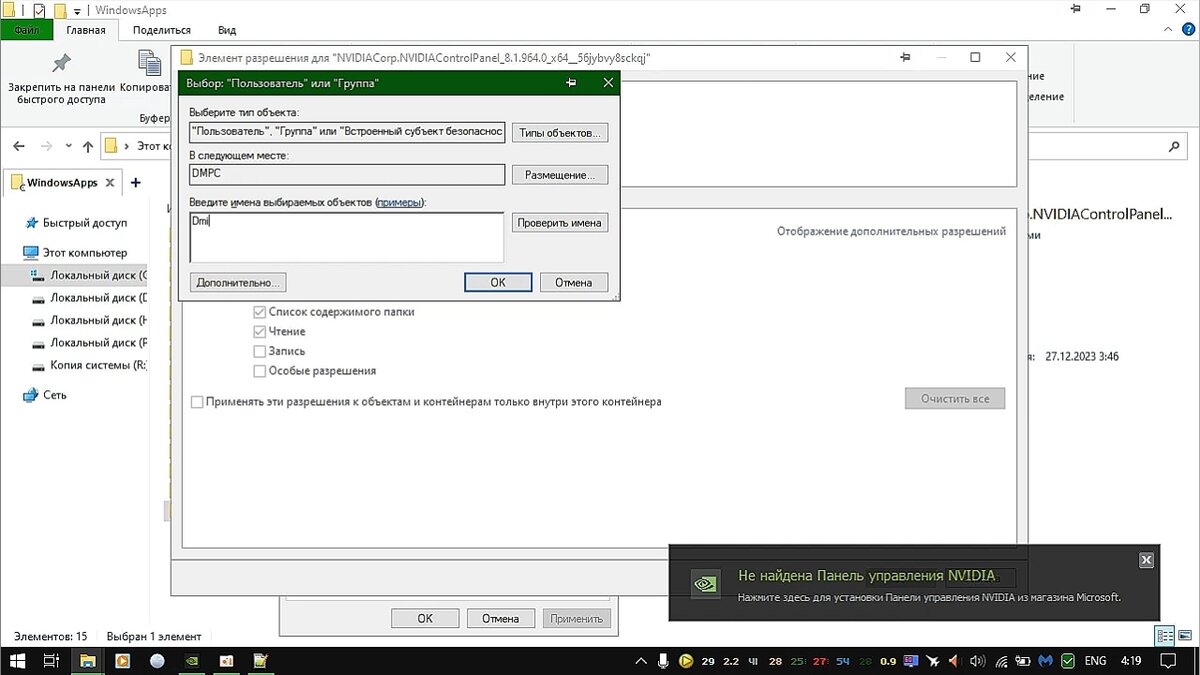Click File Explorer taskbar icon

click(87, 661)
